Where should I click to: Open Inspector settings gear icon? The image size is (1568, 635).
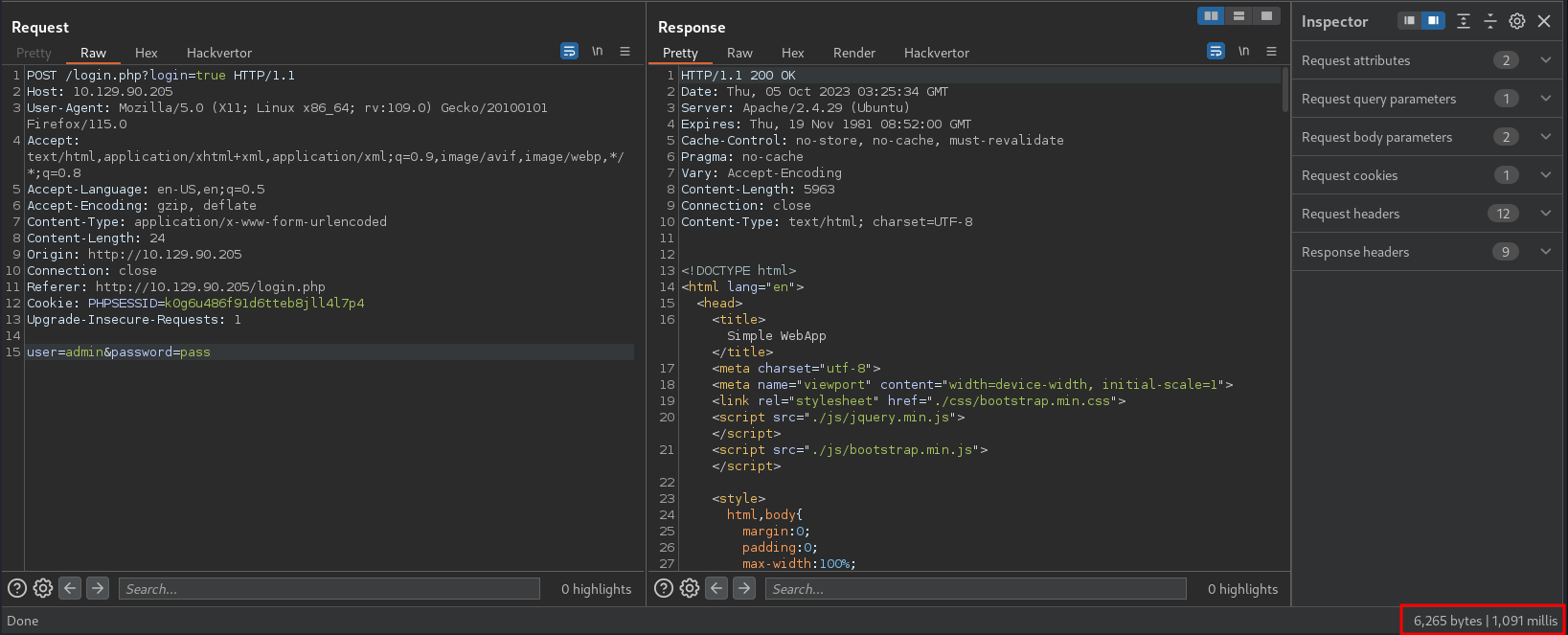1517,21
